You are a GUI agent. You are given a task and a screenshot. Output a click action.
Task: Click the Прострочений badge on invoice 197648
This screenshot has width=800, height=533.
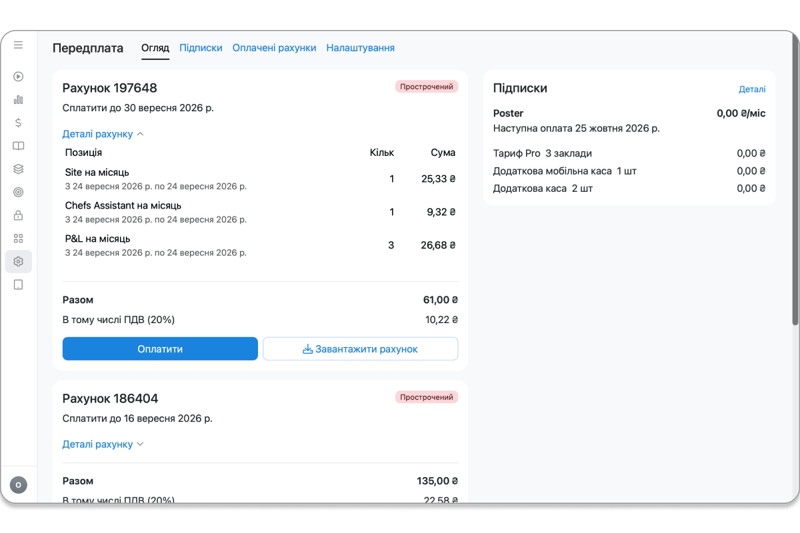coord(427,87)
